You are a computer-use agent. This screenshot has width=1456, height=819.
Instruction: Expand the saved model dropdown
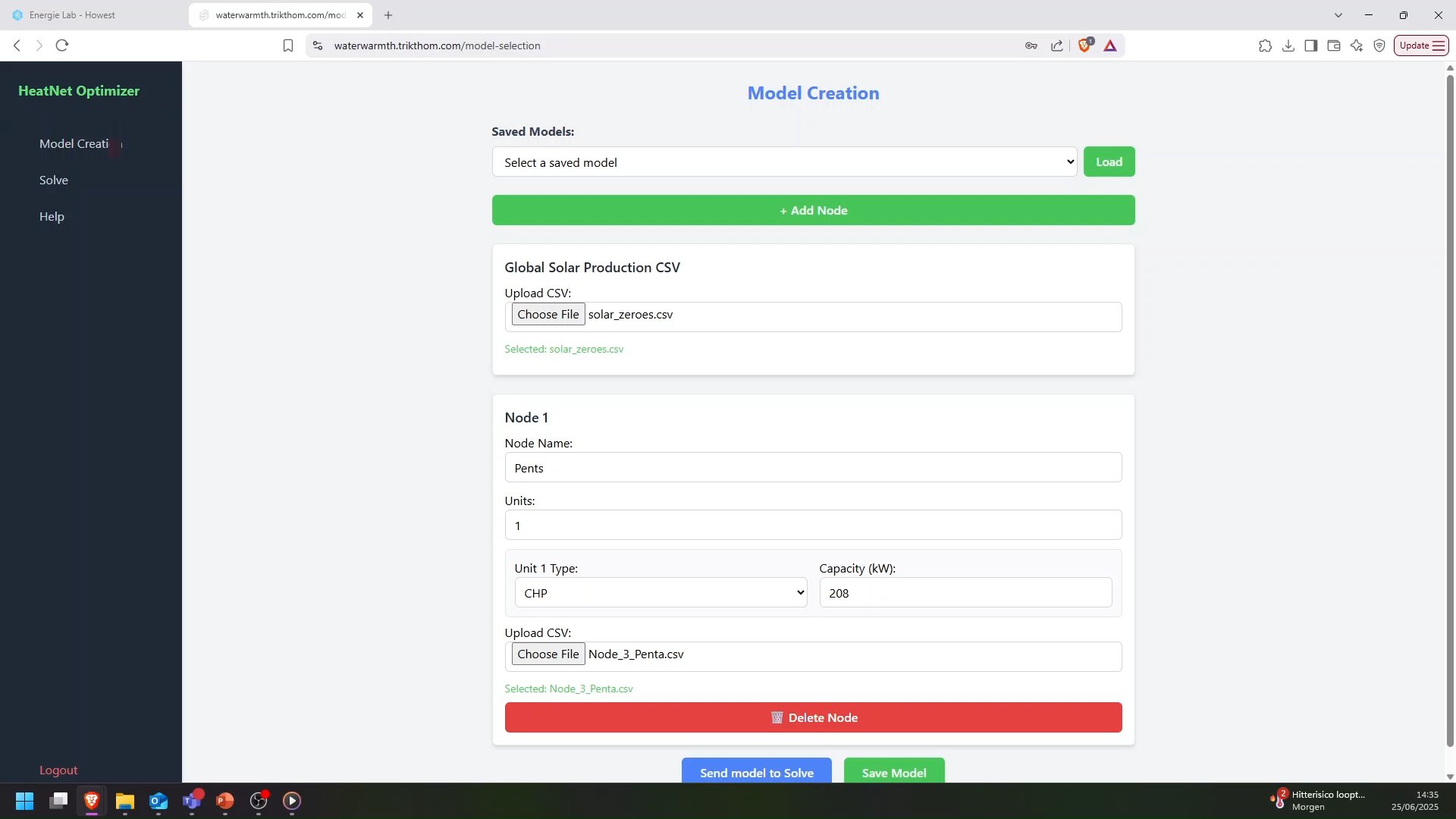point(784,162)
